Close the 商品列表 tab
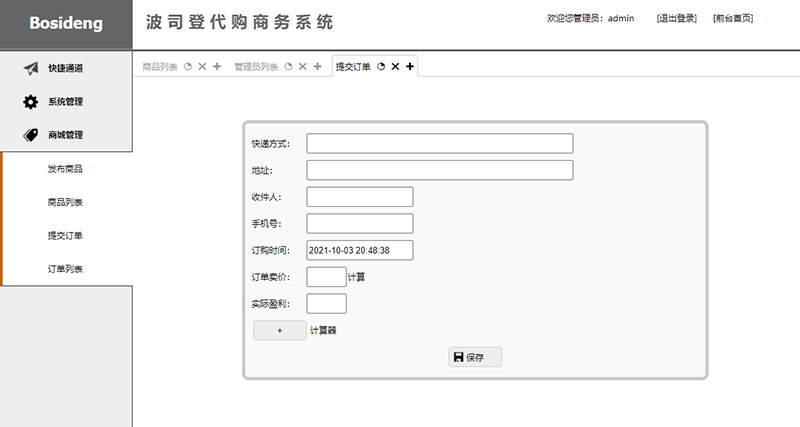 [x=202, y=67]
